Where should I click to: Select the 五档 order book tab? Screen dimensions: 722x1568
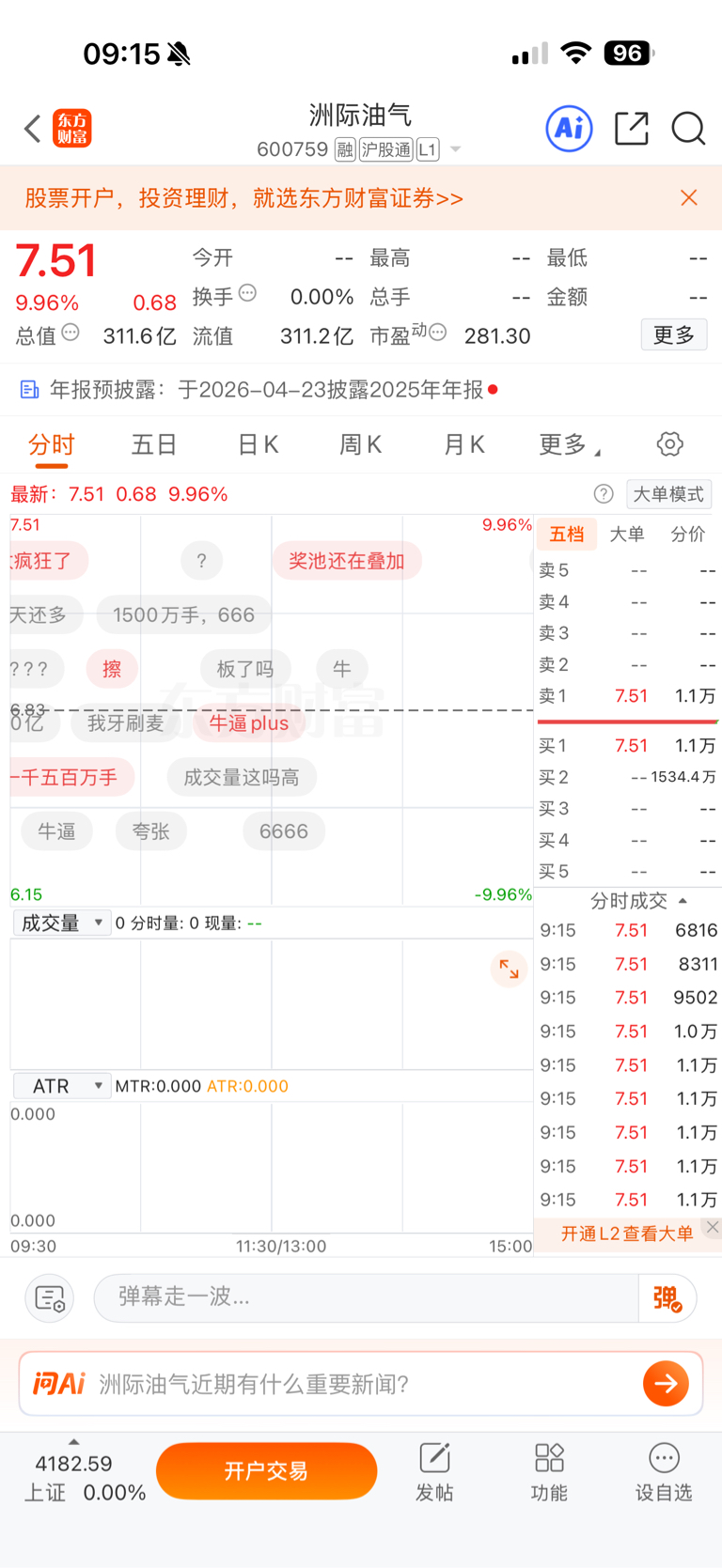567,534
